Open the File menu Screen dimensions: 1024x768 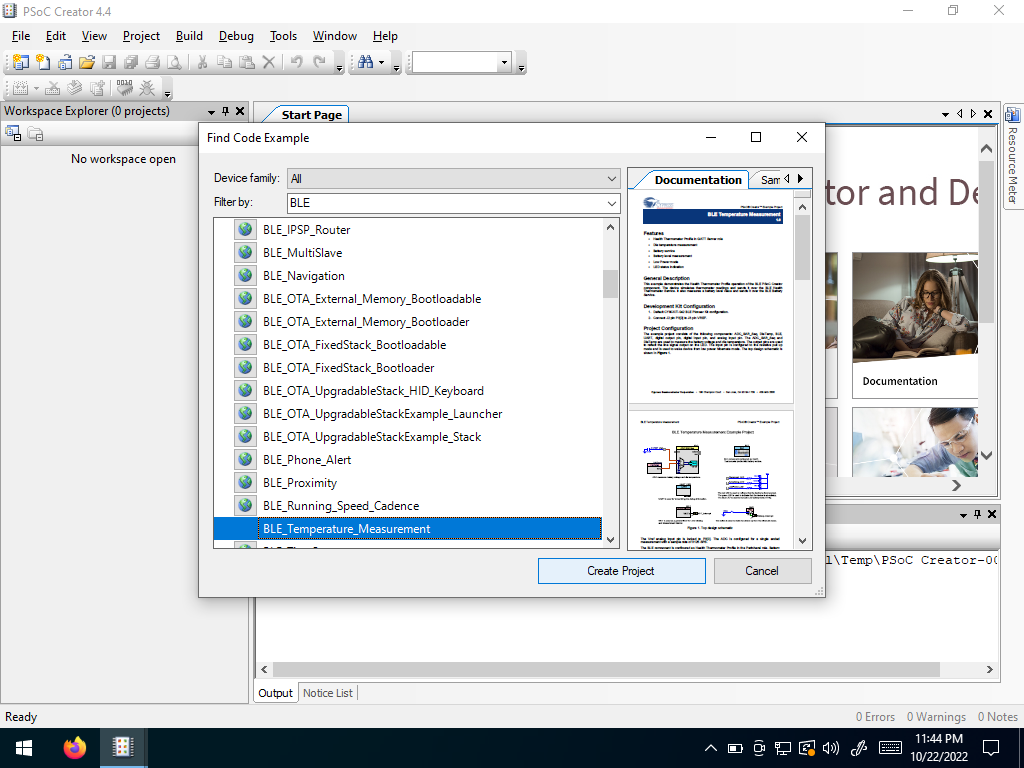click(21, 36)
